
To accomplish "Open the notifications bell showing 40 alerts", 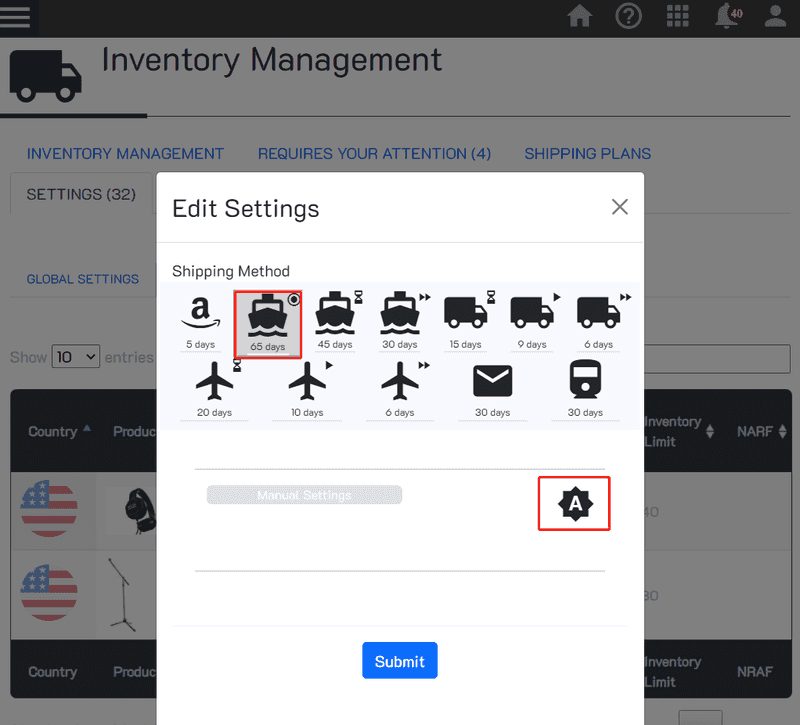I will (728, 17).
